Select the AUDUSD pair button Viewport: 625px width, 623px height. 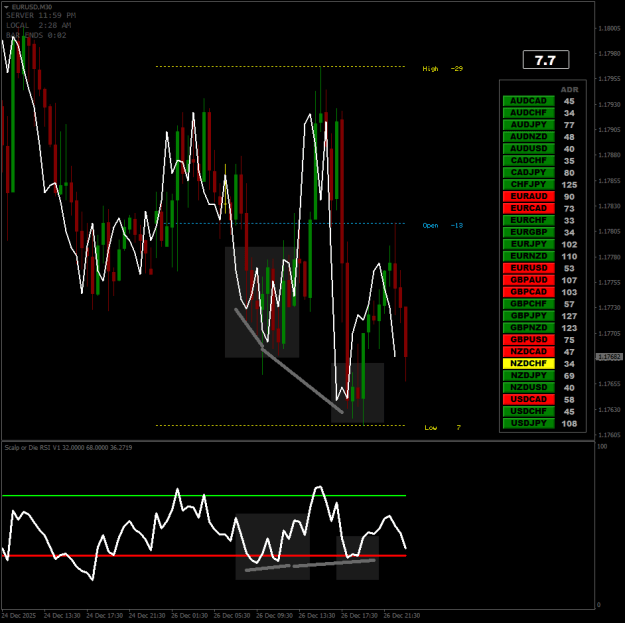click(529, 149)
